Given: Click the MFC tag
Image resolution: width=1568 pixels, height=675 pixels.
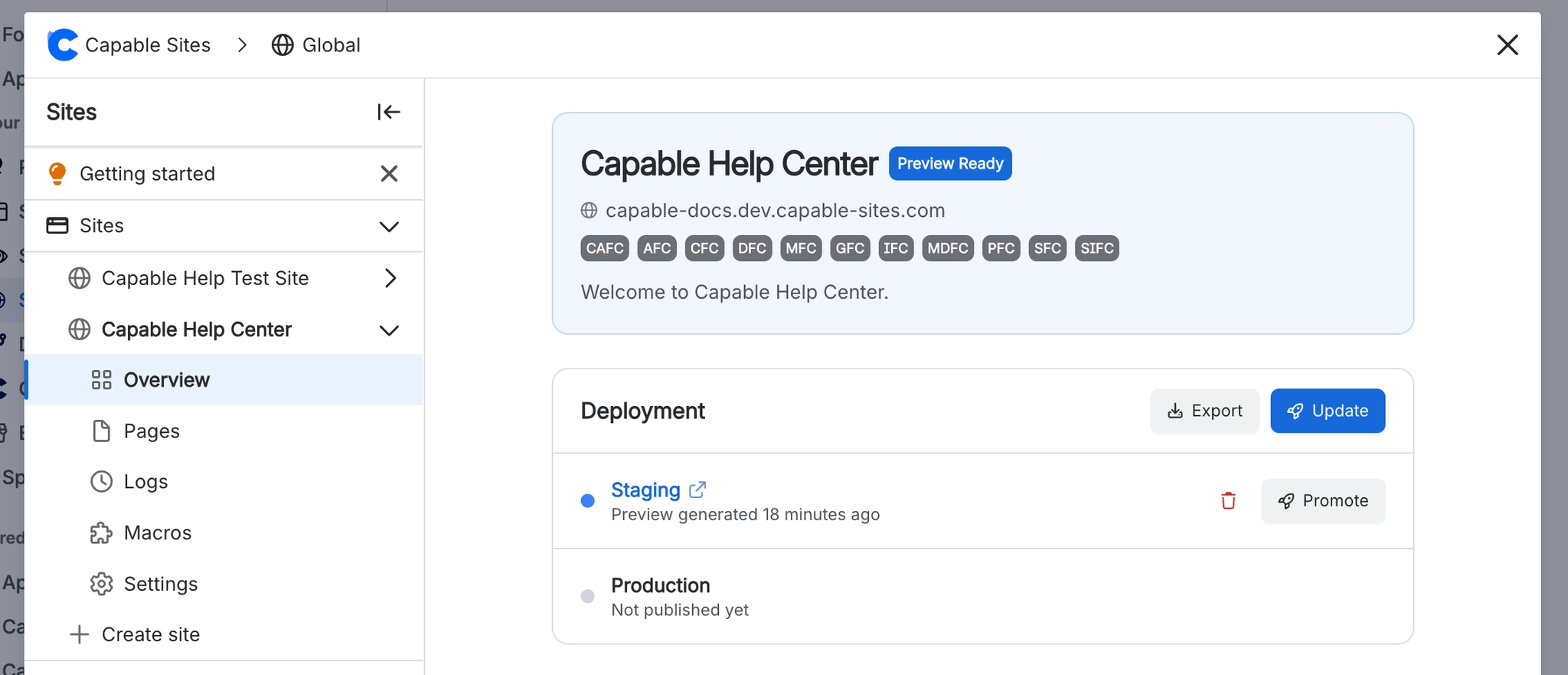Looking at the screenshot, I should coord(801,248).
